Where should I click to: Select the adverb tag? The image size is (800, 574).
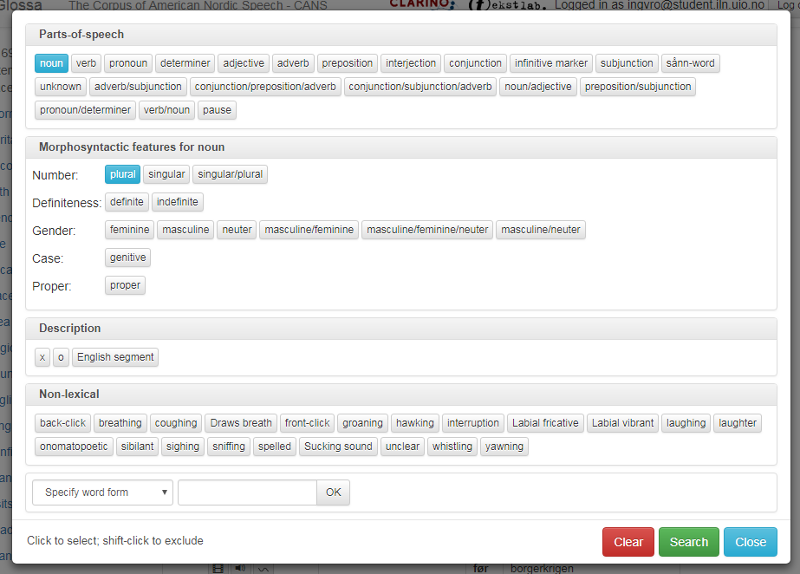pyautogui.click(x=293, y=63)
